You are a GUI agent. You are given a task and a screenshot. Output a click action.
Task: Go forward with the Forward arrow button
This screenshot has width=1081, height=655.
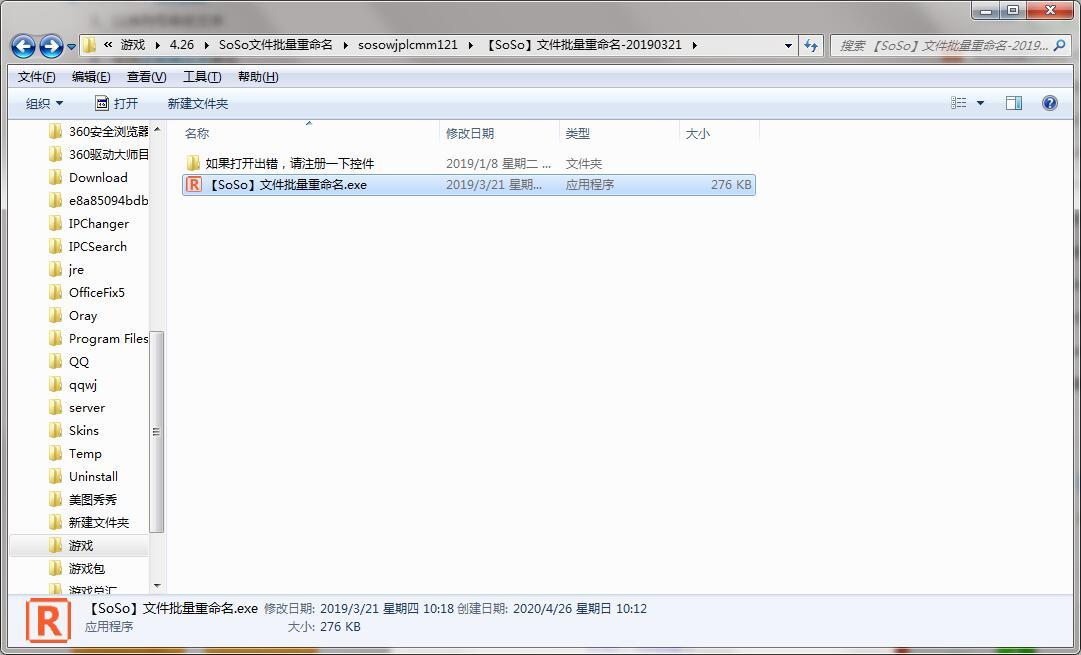(51, 46)
